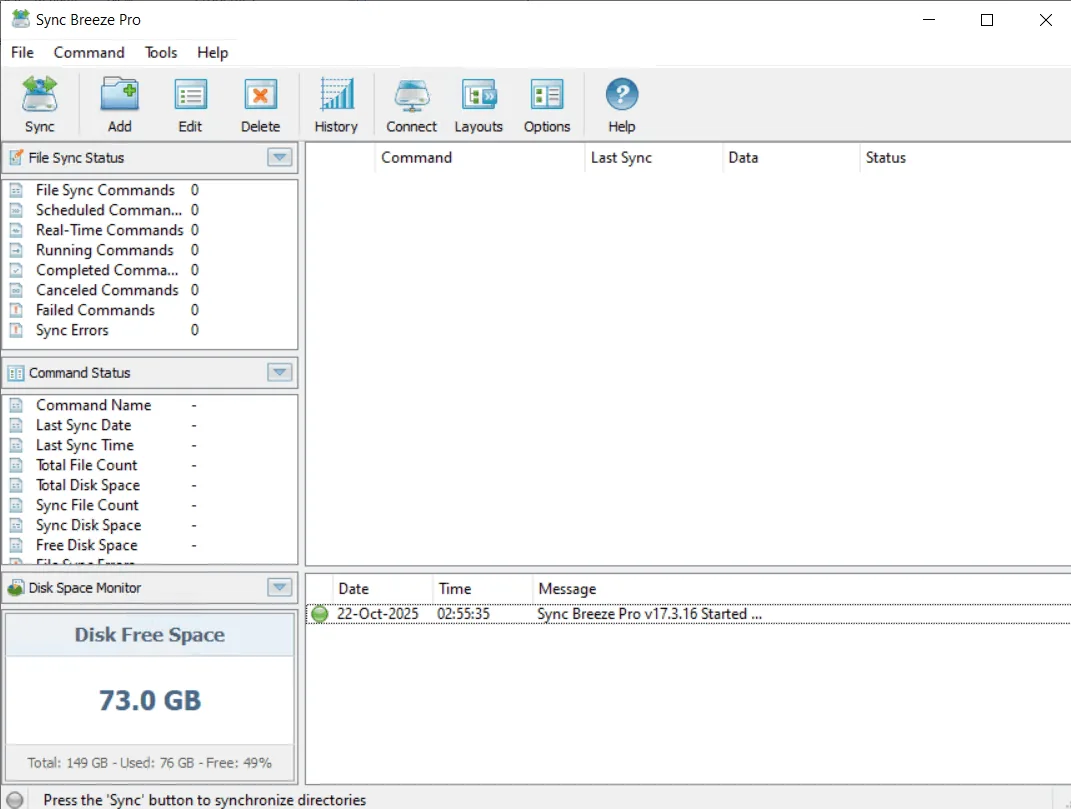Collapse the Disk Space Monitor panel

(x=279, y=588)
